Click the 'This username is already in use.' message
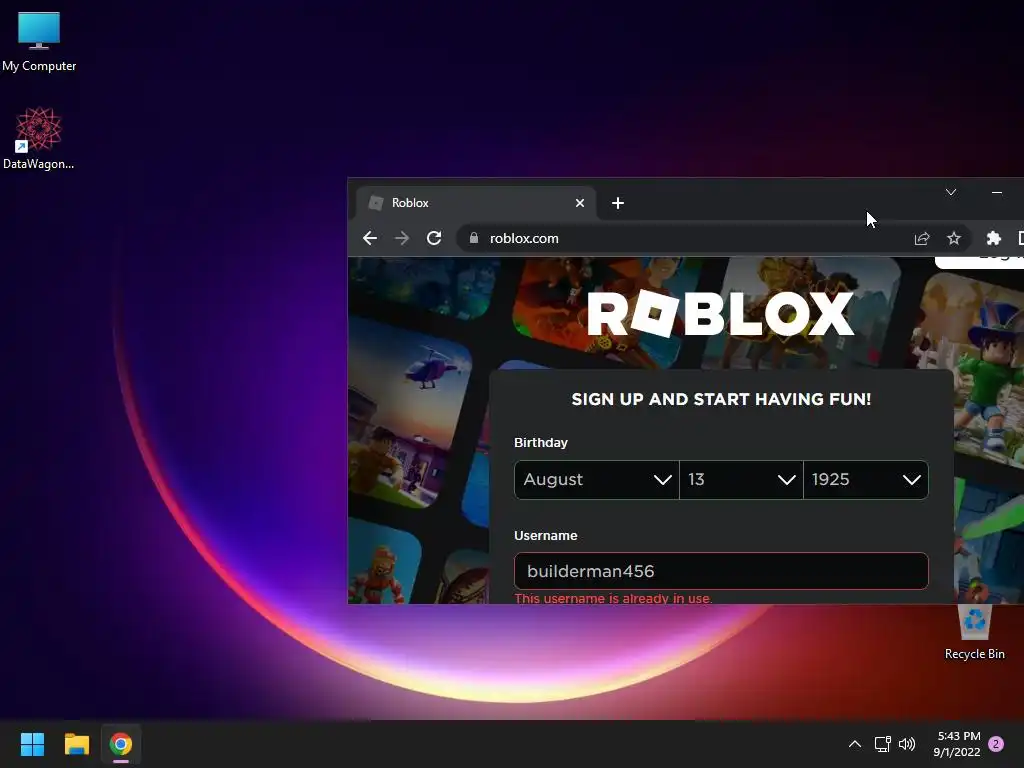 tap(613, 598)
